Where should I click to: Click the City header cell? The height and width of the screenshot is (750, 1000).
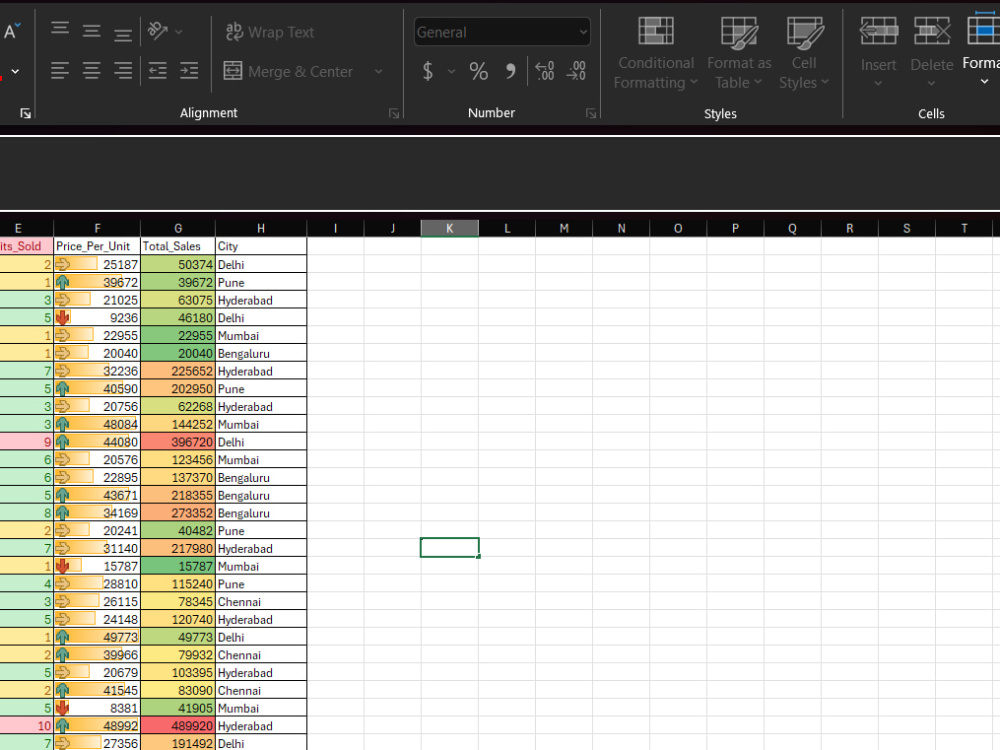(x=261, y=246)
